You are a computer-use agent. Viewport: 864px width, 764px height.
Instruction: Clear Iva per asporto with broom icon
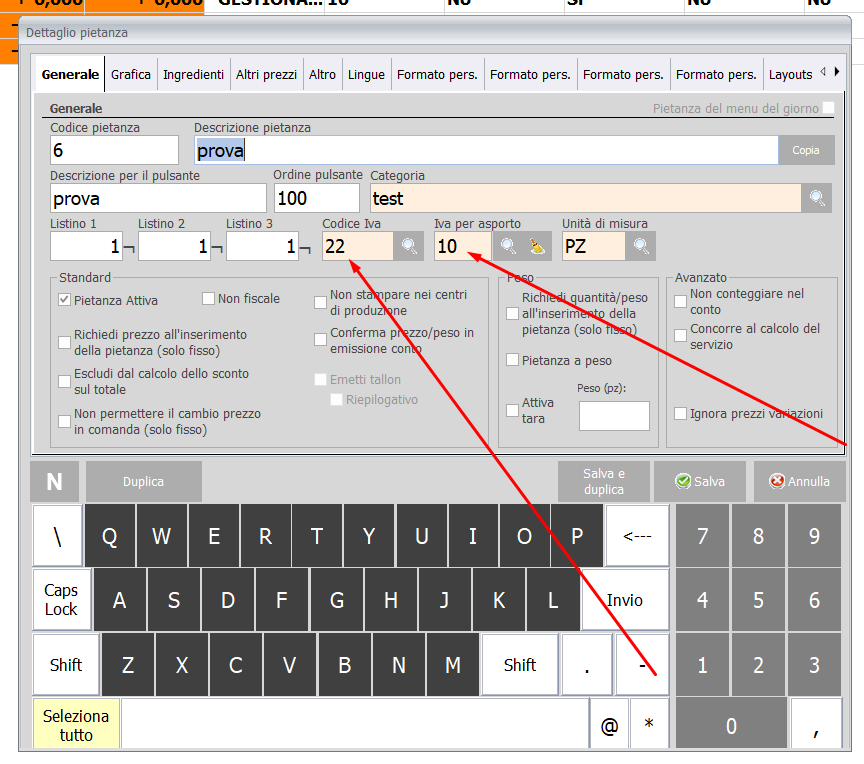(537, 246)
